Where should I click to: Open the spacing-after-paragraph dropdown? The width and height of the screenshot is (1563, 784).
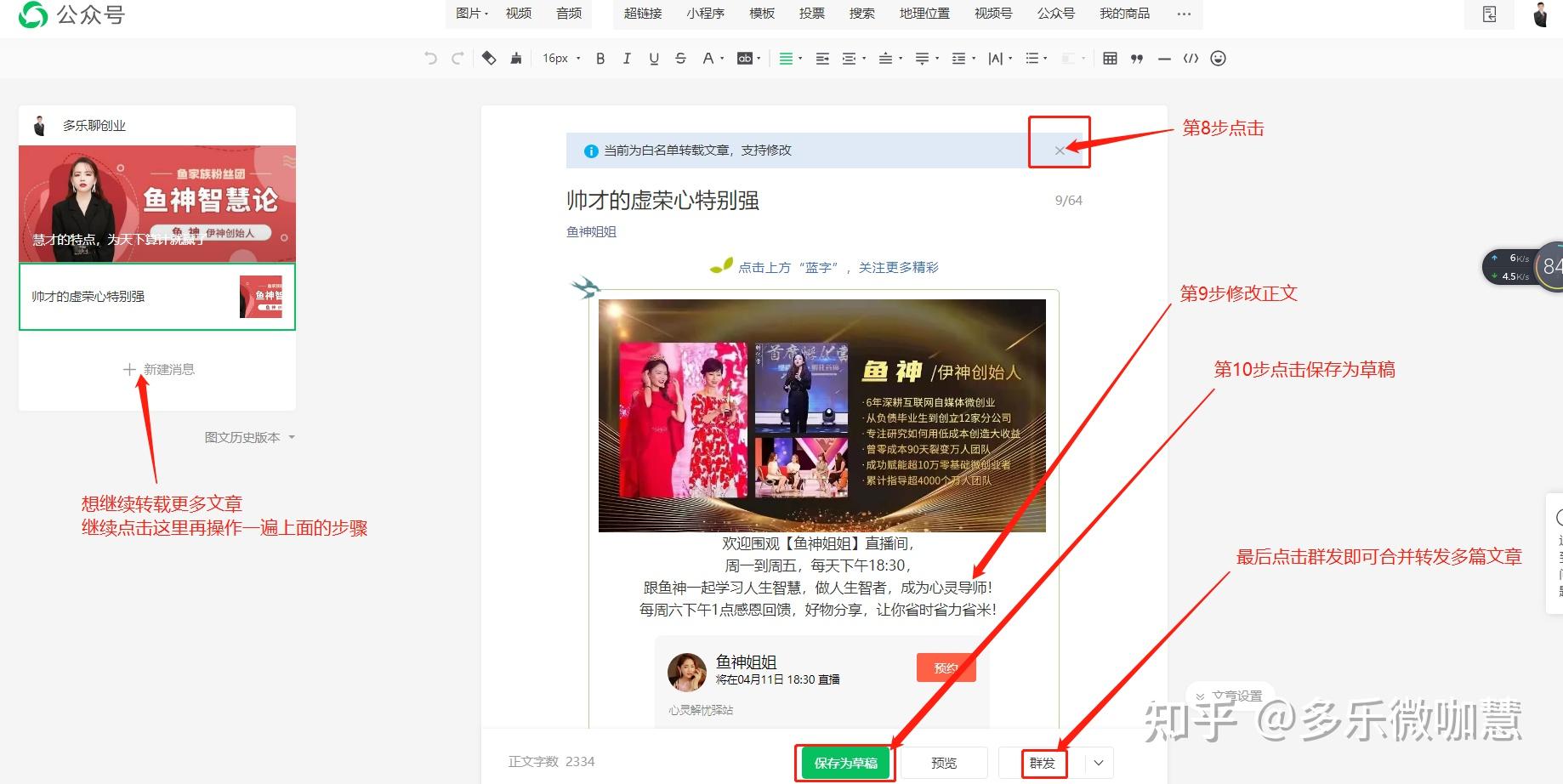click(926, 59)
